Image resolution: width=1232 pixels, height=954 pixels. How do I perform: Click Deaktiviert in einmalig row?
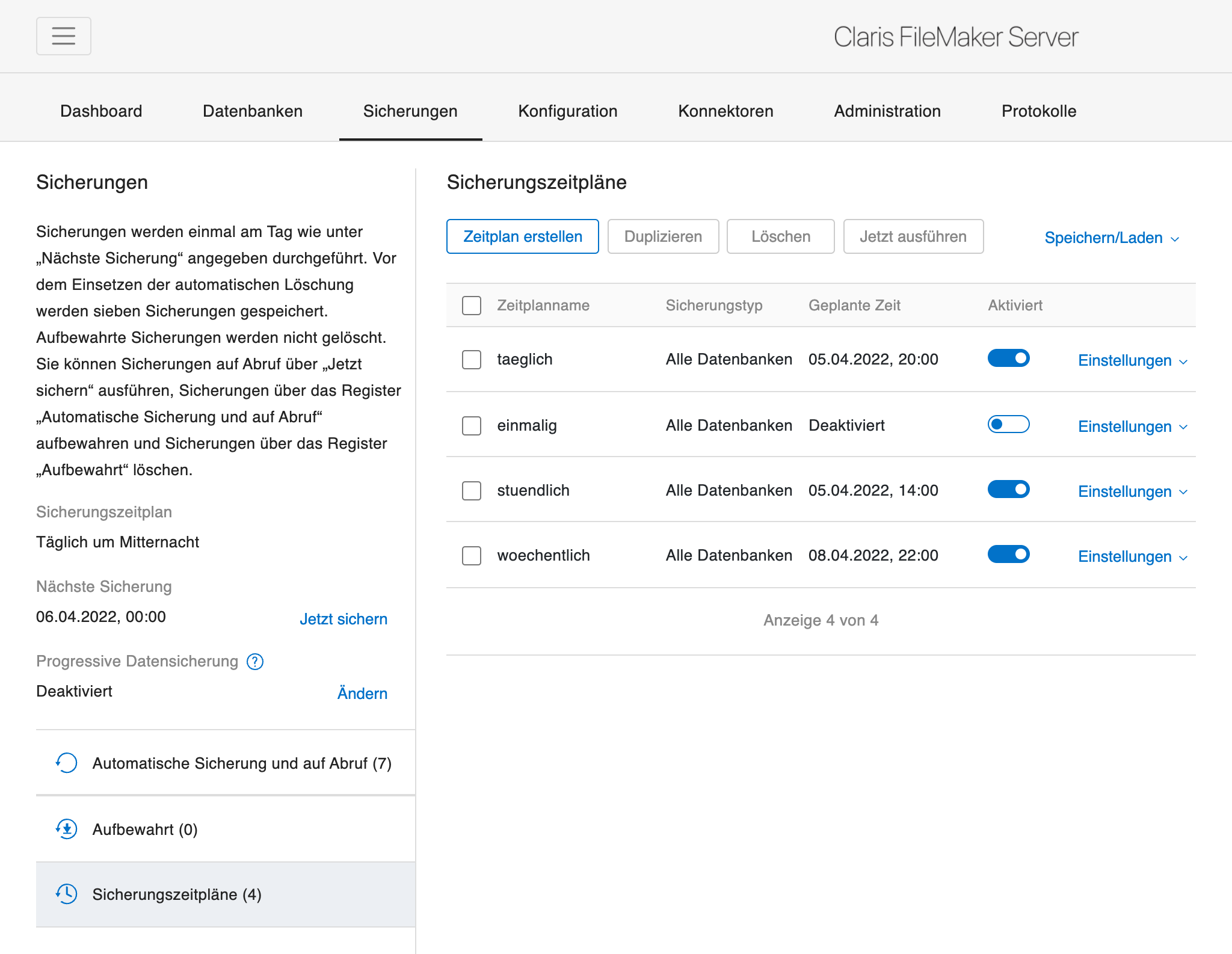click(x=846, y=426)
